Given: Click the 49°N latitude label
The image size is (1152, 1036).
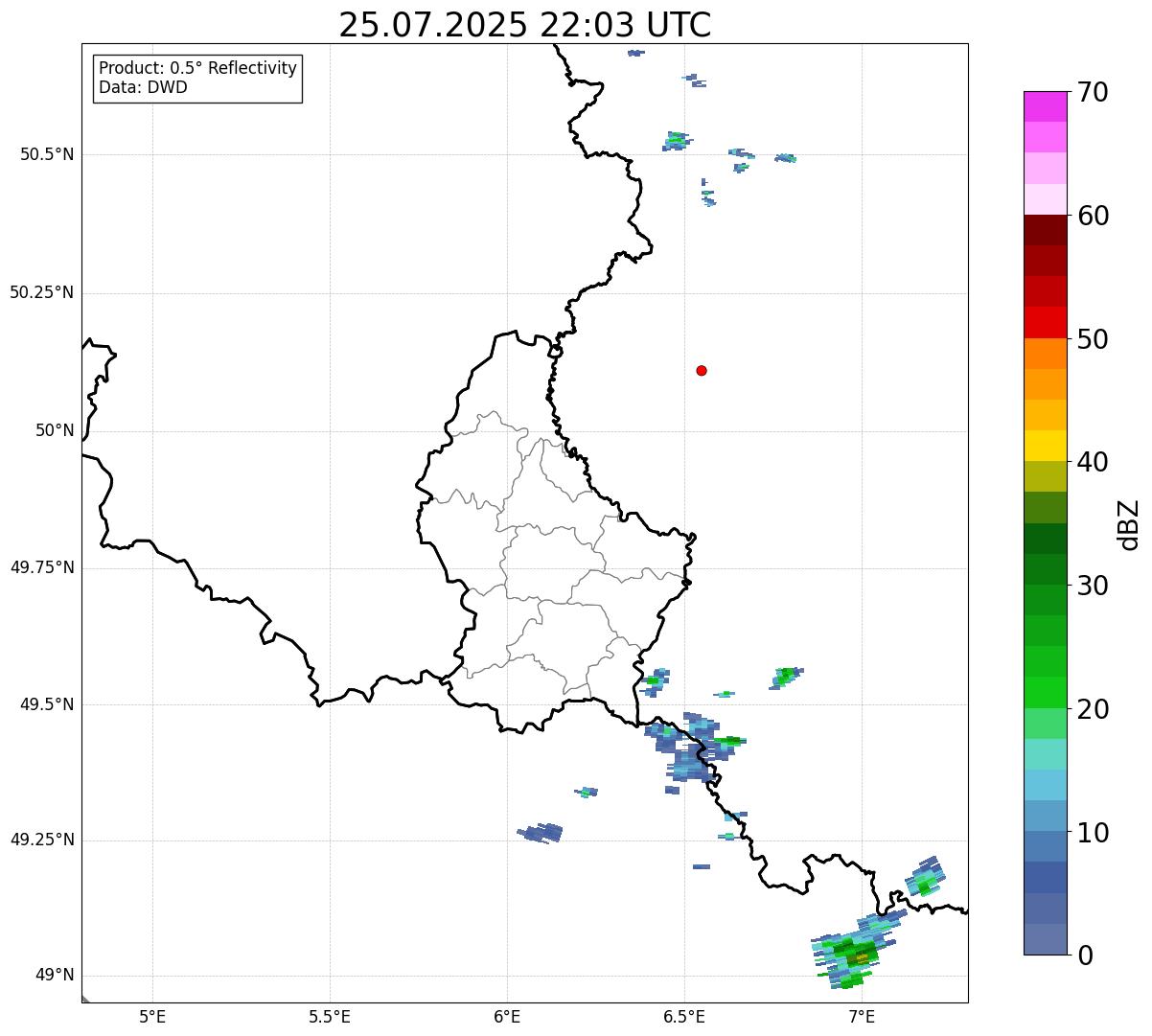Looking at the screenshot, I should (55, 976).
